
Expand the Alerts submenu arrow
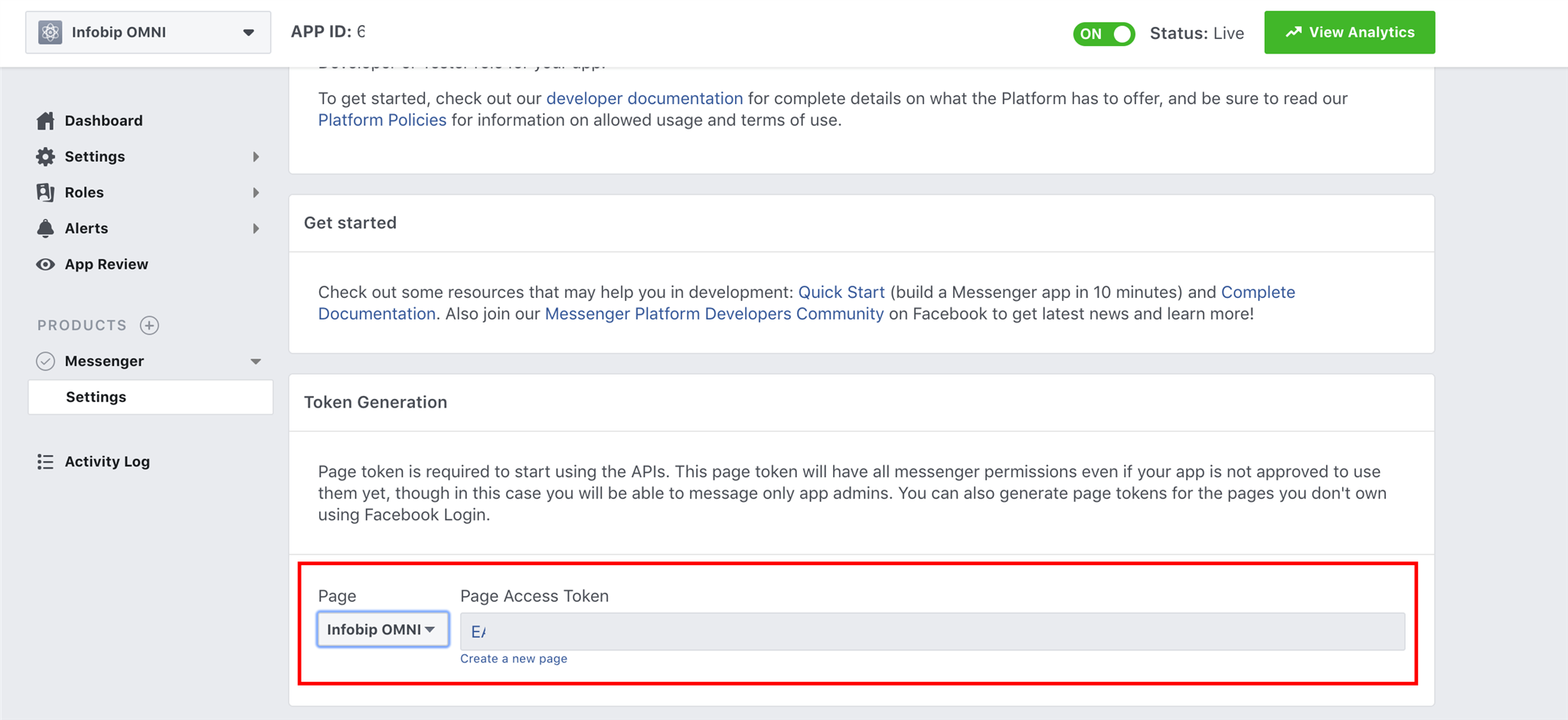256,229
